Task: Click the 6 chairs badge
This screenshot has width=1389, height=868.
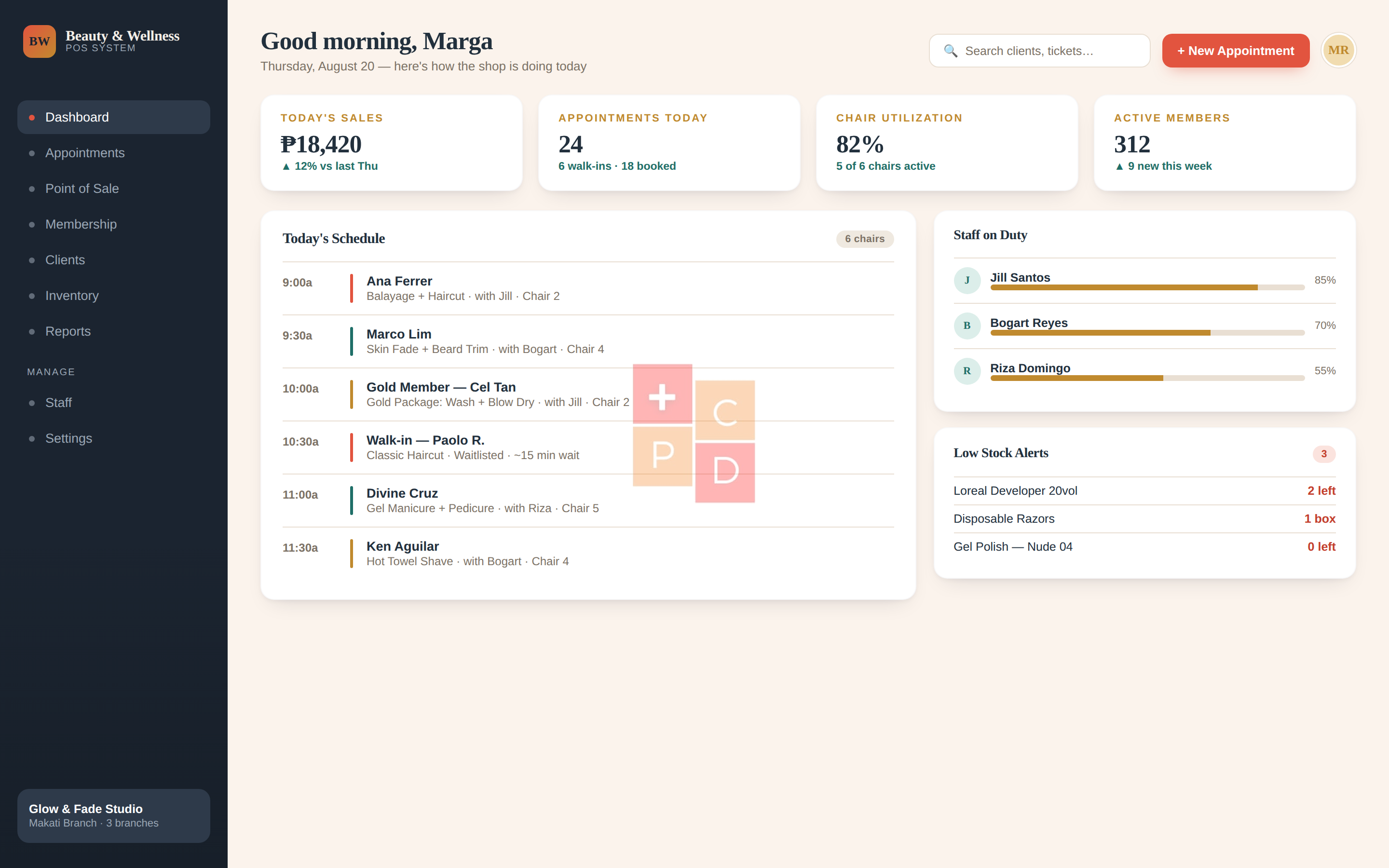Action: pos(864,239)
